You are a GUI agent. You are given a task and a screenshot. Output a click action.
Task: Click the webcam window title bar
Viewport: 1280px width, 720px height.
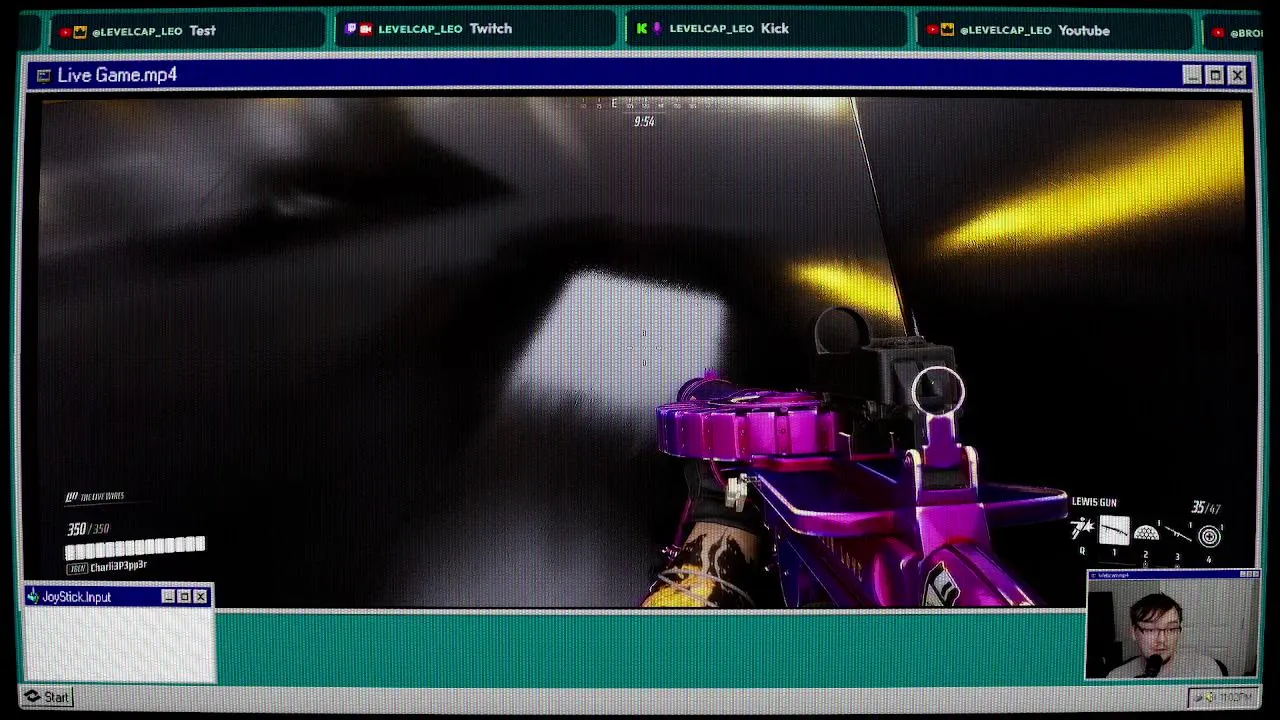pos(1172,574)
